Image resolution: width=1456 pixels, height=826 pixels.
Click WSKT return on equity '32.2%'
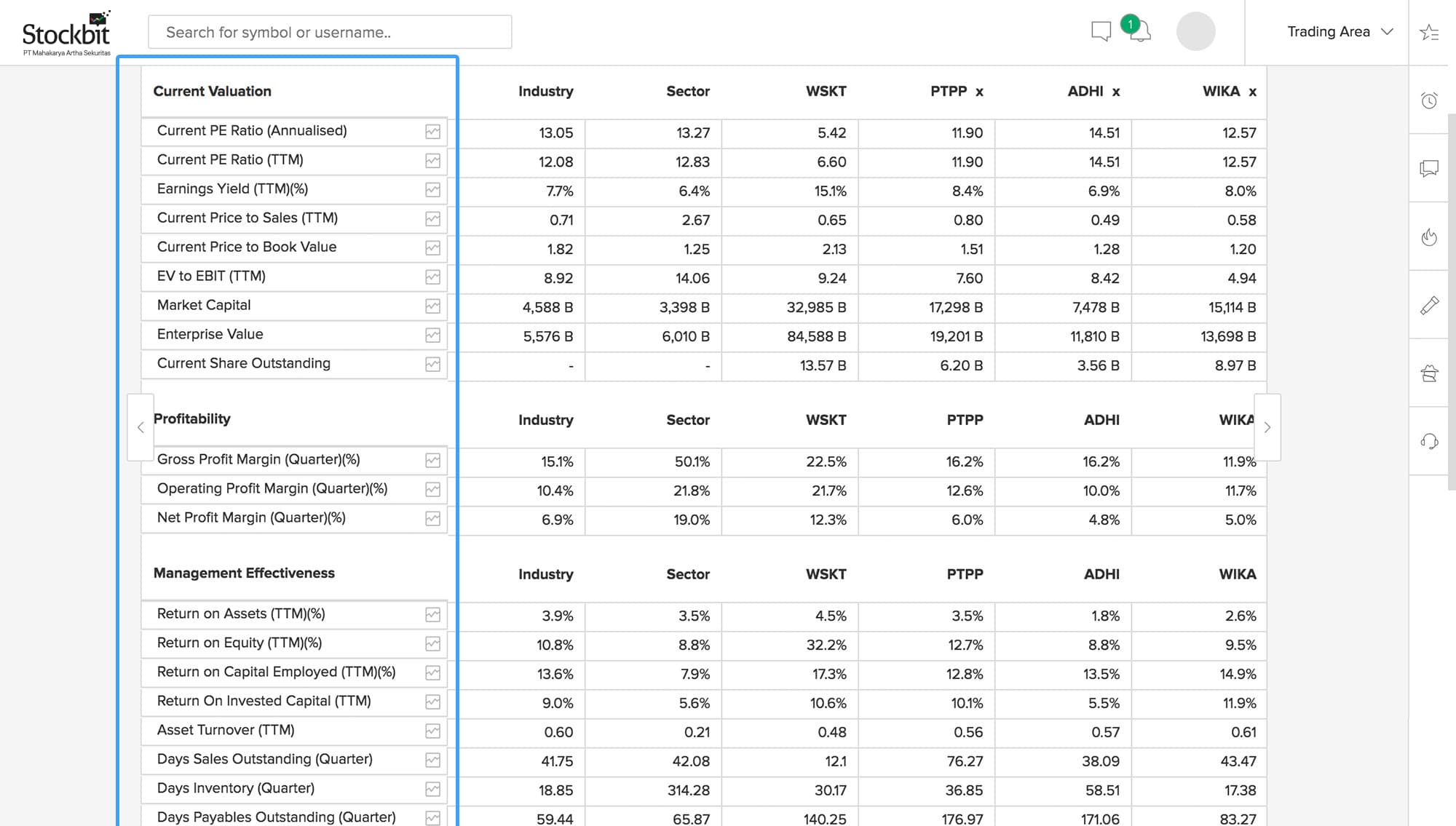pos(826,645)
